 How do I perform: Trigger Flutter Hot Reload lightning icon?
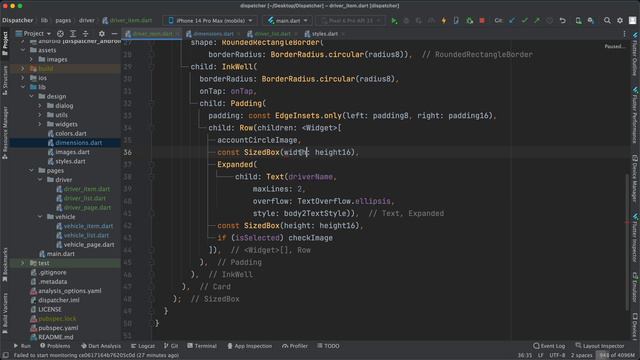point(444,20)
